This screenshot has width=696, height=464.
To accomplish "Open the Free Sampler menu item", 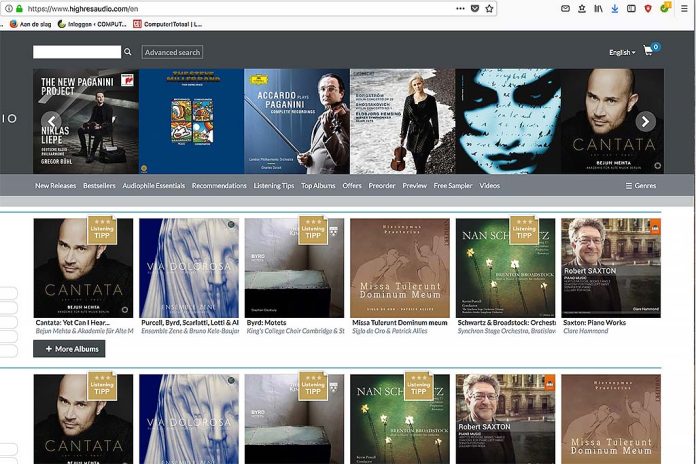I will (453, 186).
